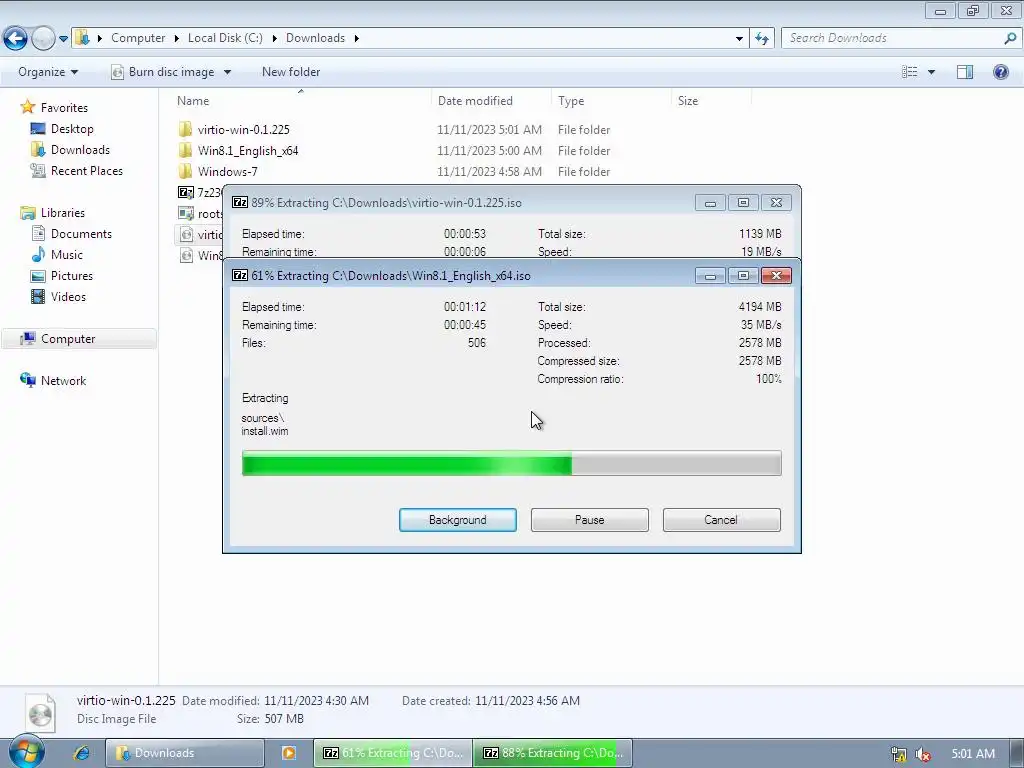Click the Back navigation arrow
The width and height of the screenshot is (1024, 768).
[x=16, y=39]
